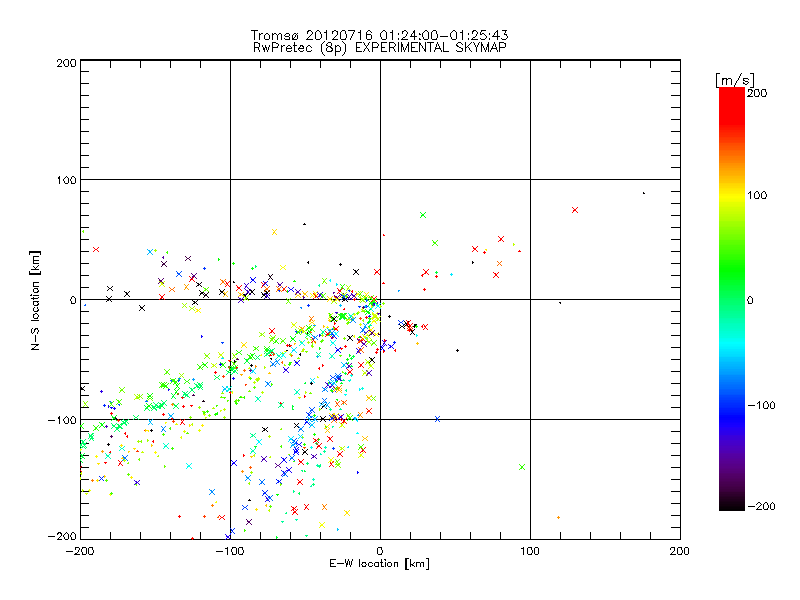Click the title line 'Tromsø 20120716 01:24:00-01:25:43'

tap(380, 35)
